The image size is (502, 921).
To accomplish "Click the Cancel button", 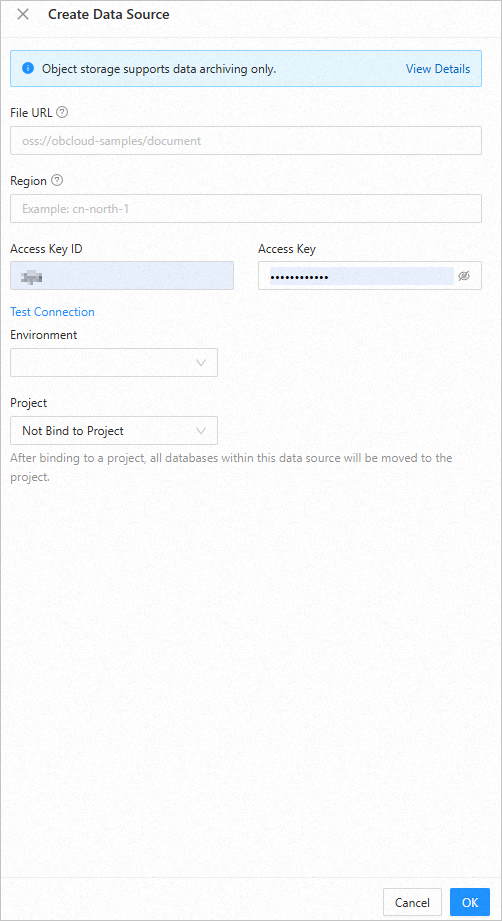I will click(412, 903).
